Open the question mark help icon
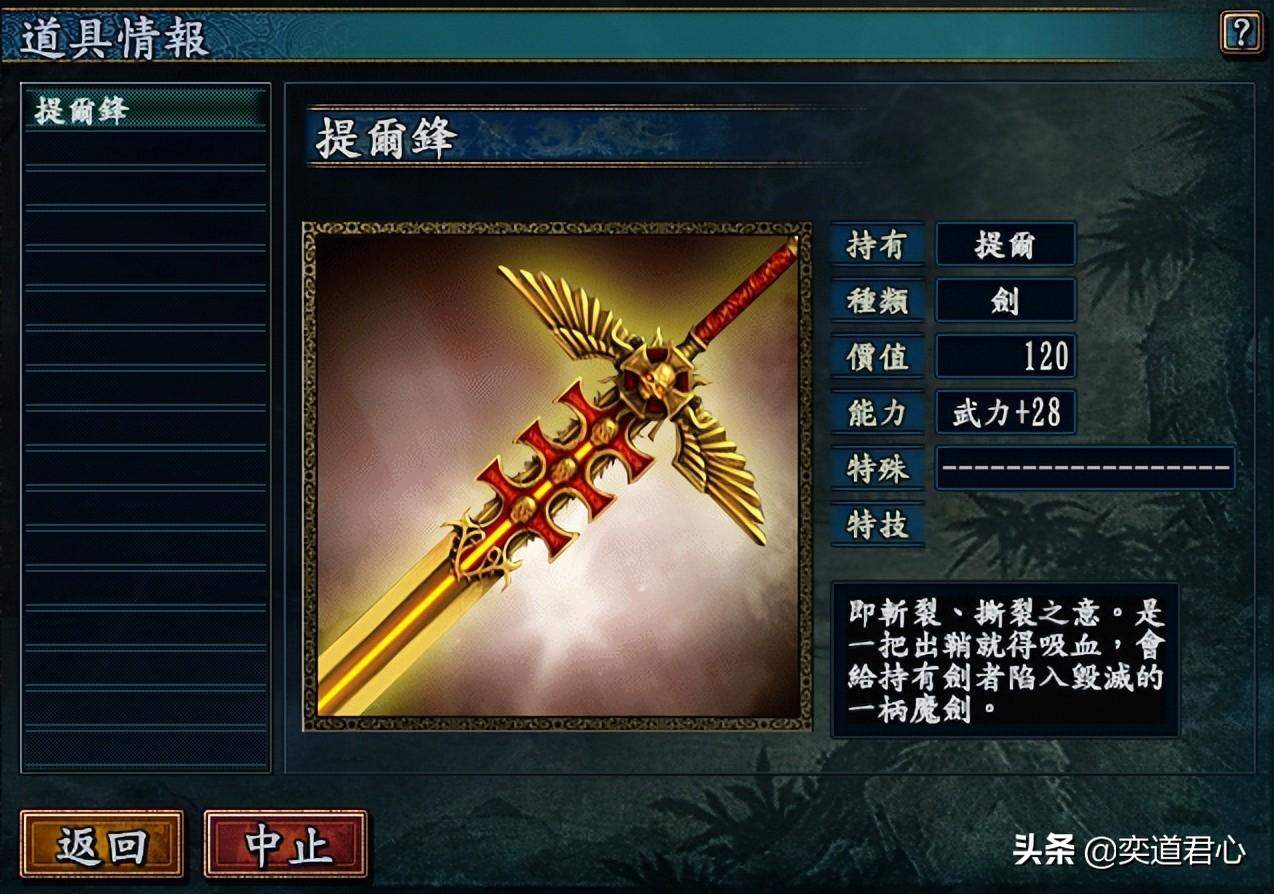This screenshot has height=894, width=1274. (x=1240, y=33)
